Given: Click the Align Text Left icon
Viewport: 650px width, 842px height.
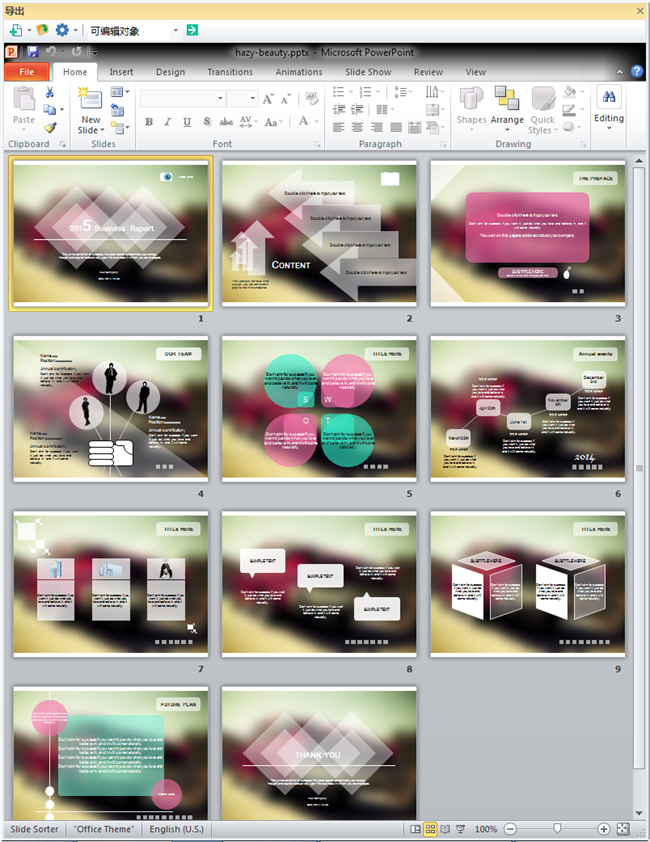Looking at the screenshot, I should click(x=338, y=127).
